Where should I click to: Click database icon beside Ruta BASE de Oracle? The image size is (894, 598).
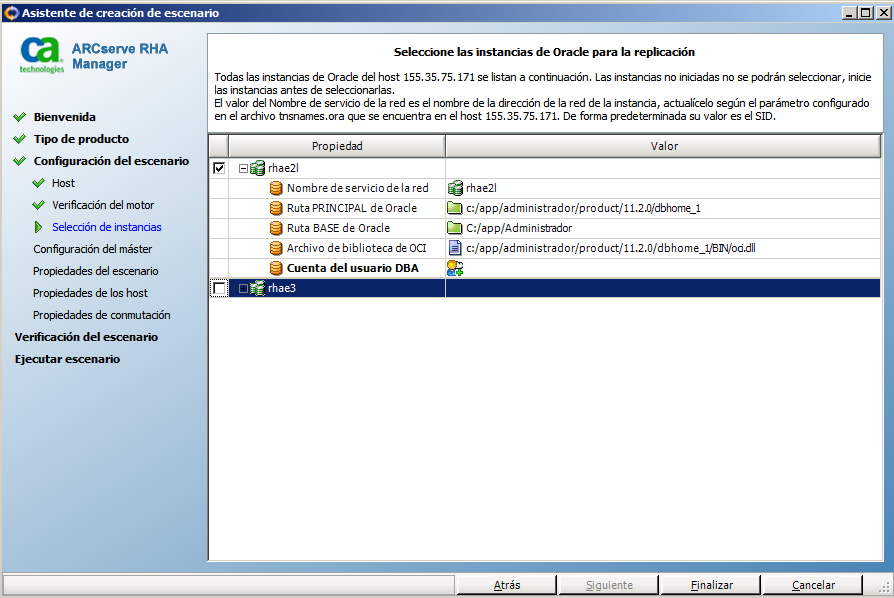point(276,228)
